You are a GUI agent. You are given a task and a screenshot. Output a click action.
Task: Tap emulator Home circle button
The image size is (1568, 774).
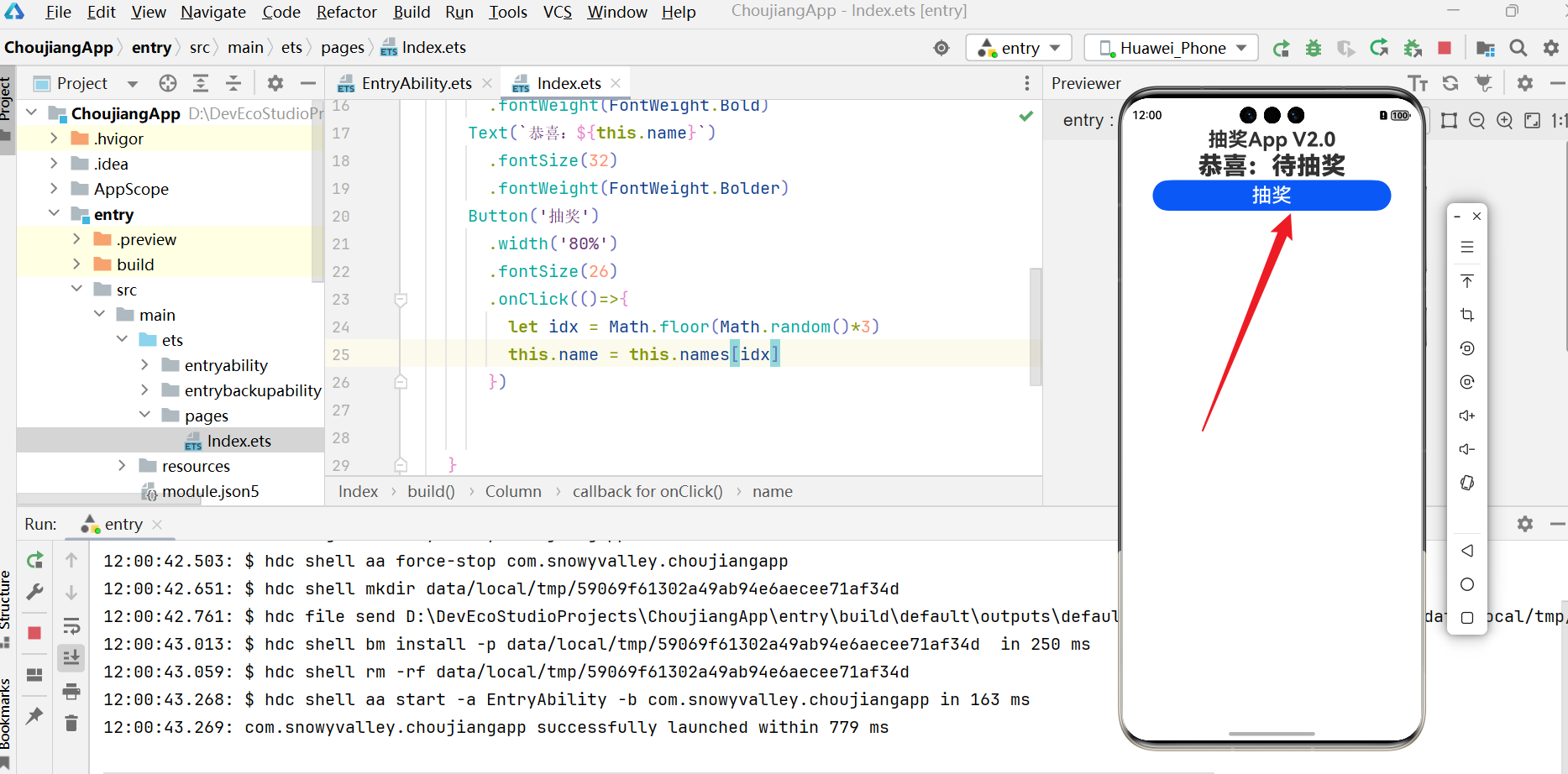point(1467,584)
